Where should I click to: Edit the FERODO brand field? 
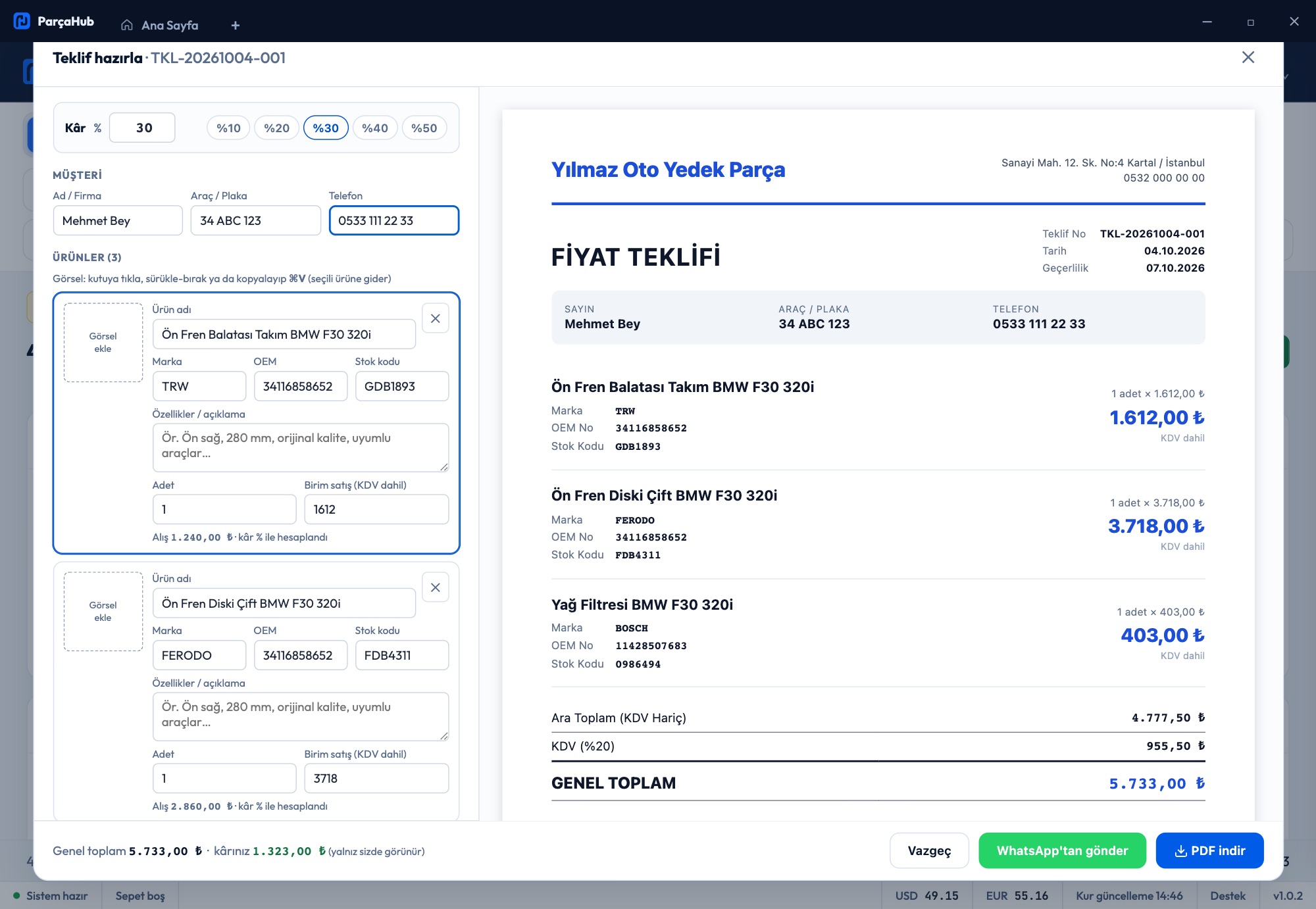coord(199,655)
